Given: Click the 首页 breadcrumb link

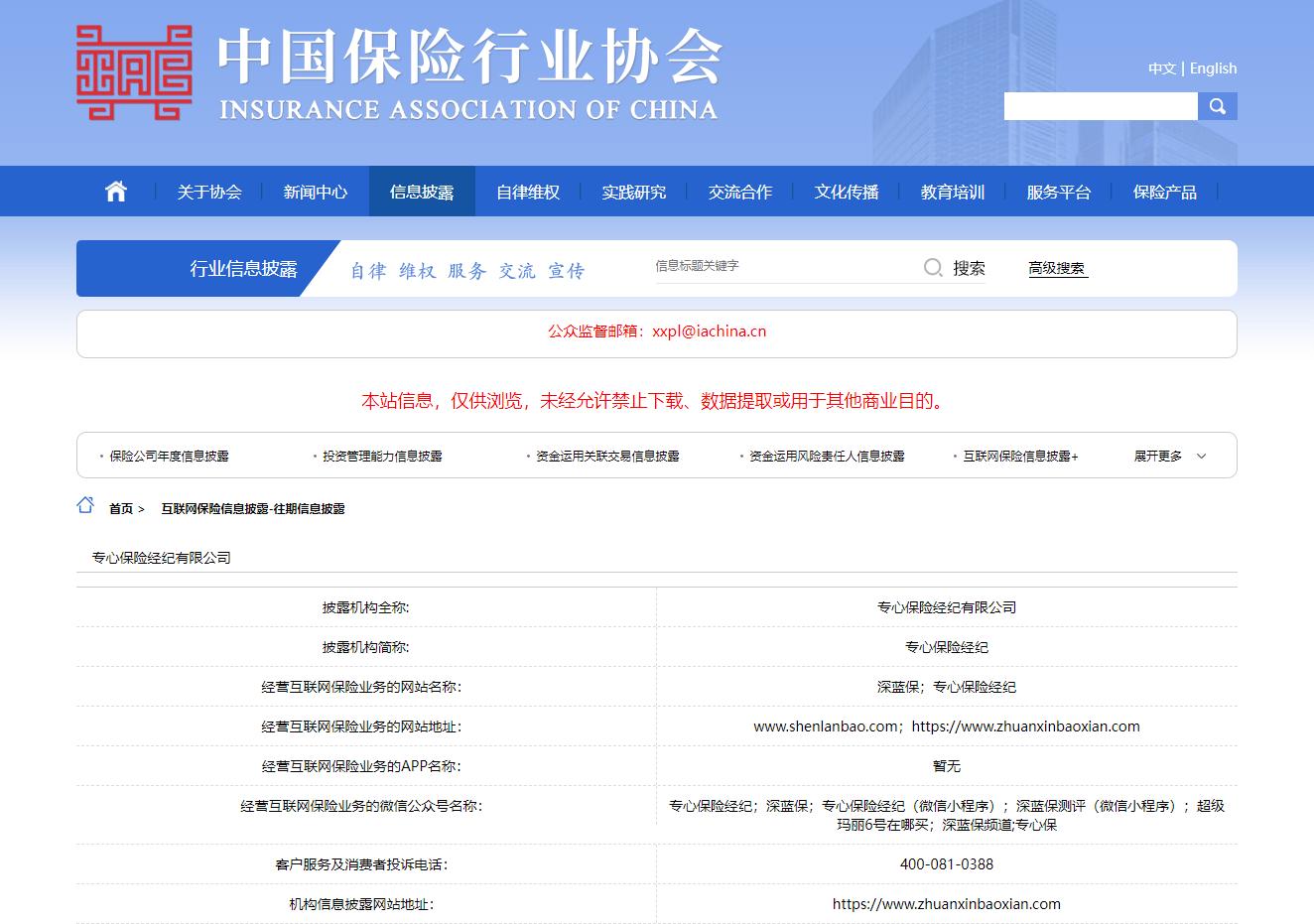Looking at the screenshot, I should click(x=121, y=508).
